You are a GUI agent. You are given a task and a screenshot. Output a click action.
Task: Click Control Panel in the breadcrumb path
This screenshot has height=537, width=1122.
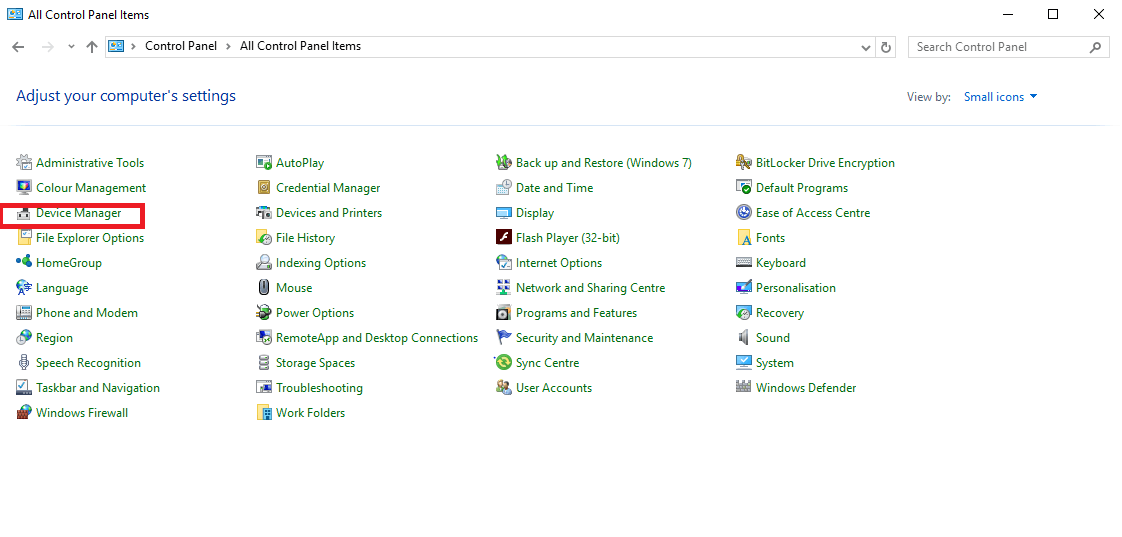click(x=179, y=46)
